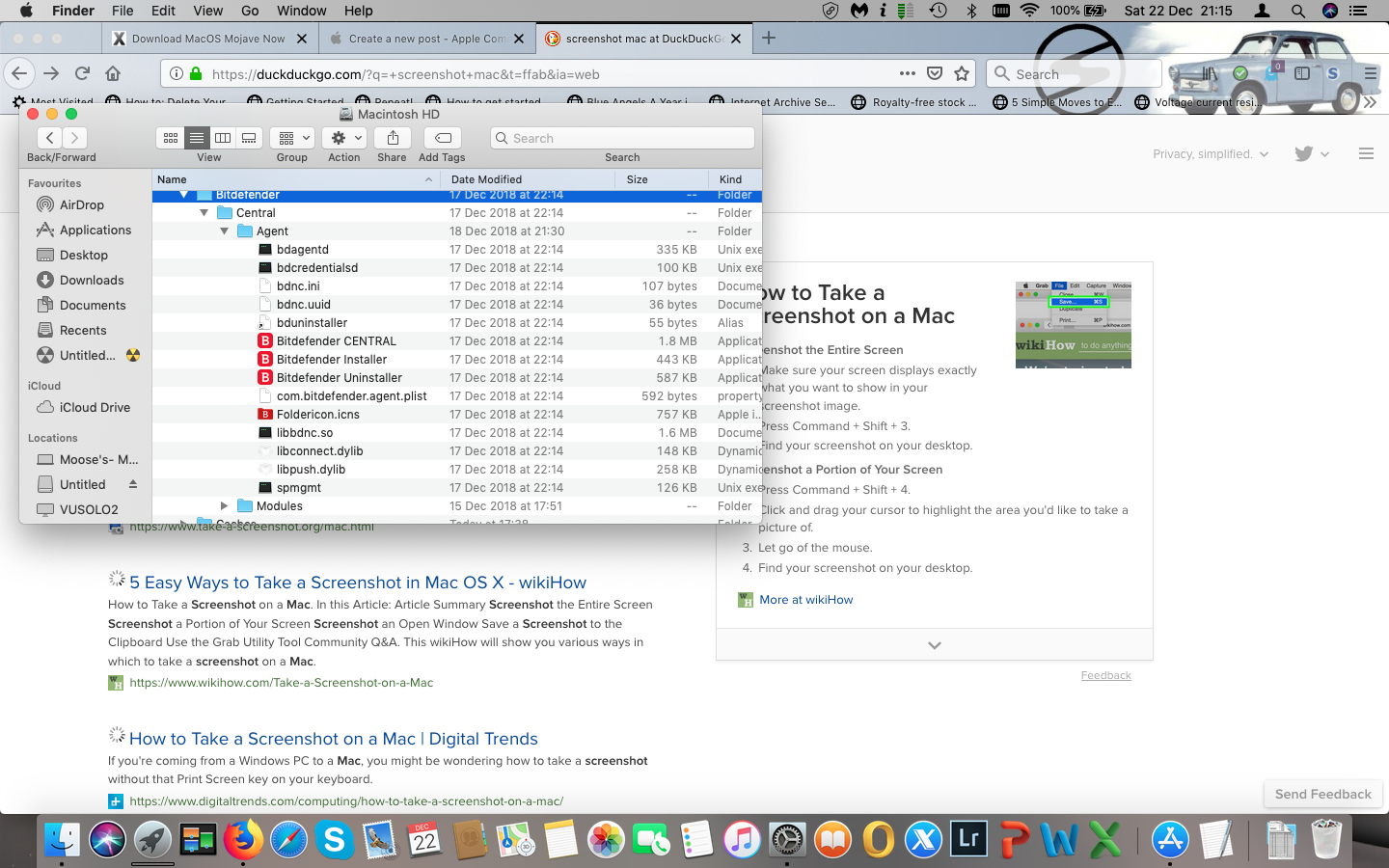Select the Bitdefender Uninstaller row
1389x868 pixels.
(x=457, y=378)
